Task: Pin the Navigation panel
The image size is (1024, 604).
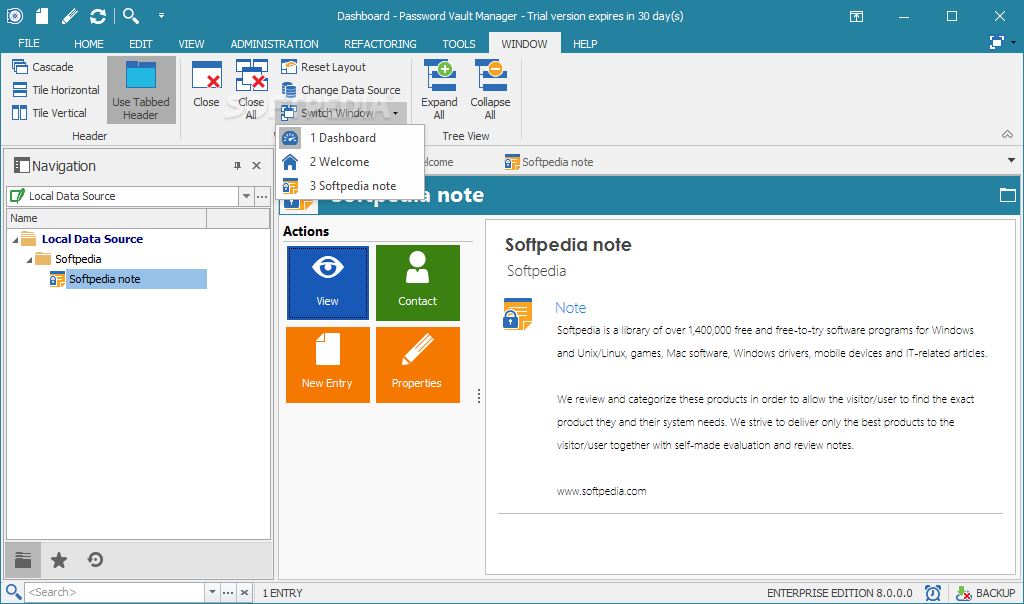Action: 237,166
